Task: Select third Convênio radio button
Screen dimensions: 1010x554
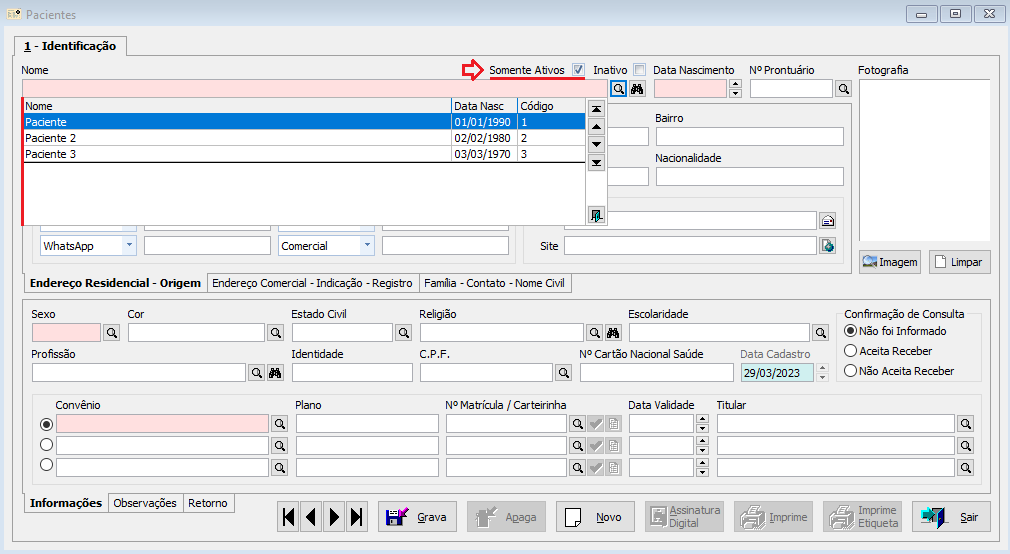Action: (46, 464)
